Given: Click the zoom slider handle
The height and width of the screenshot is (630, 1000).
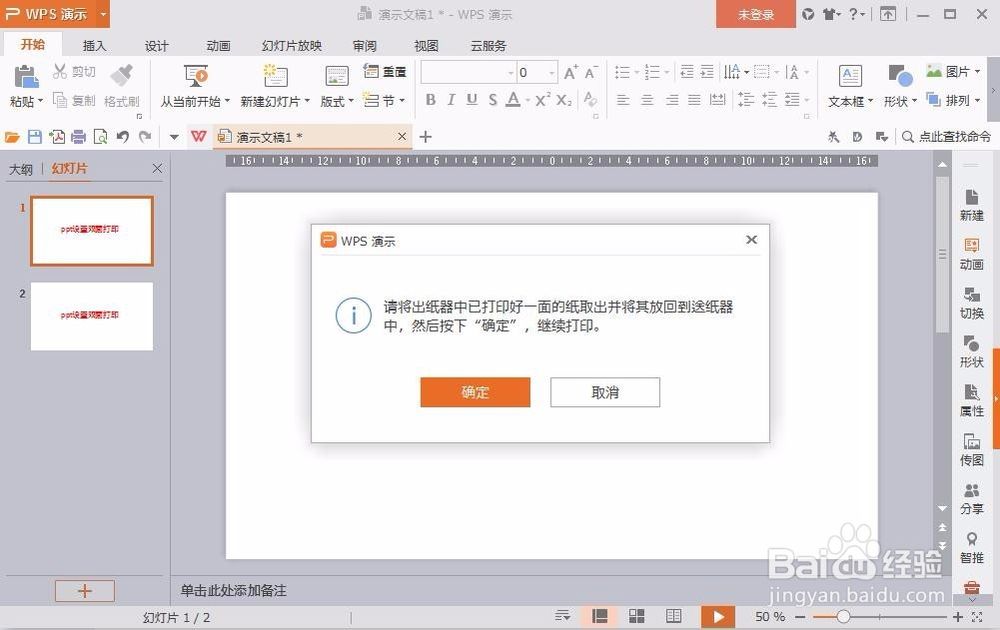Looking at the screenshot, I should pyautogui.click(x=843, y=617).
